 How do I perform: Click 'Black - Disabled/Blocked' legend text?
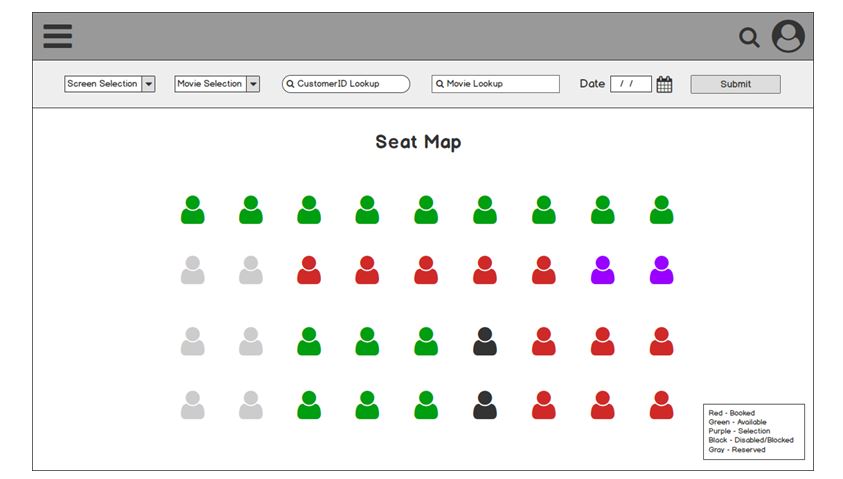(x=751, y=440)
